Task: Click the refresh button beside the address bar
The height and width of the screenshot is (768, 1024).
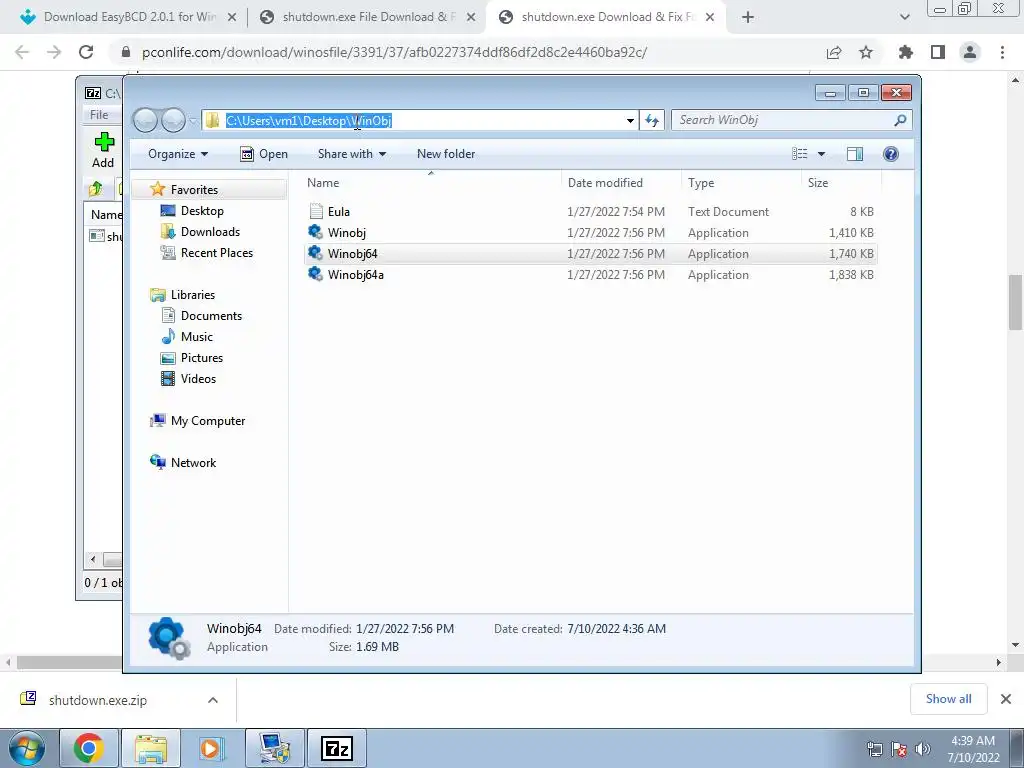Action: (x=652, y=120)
